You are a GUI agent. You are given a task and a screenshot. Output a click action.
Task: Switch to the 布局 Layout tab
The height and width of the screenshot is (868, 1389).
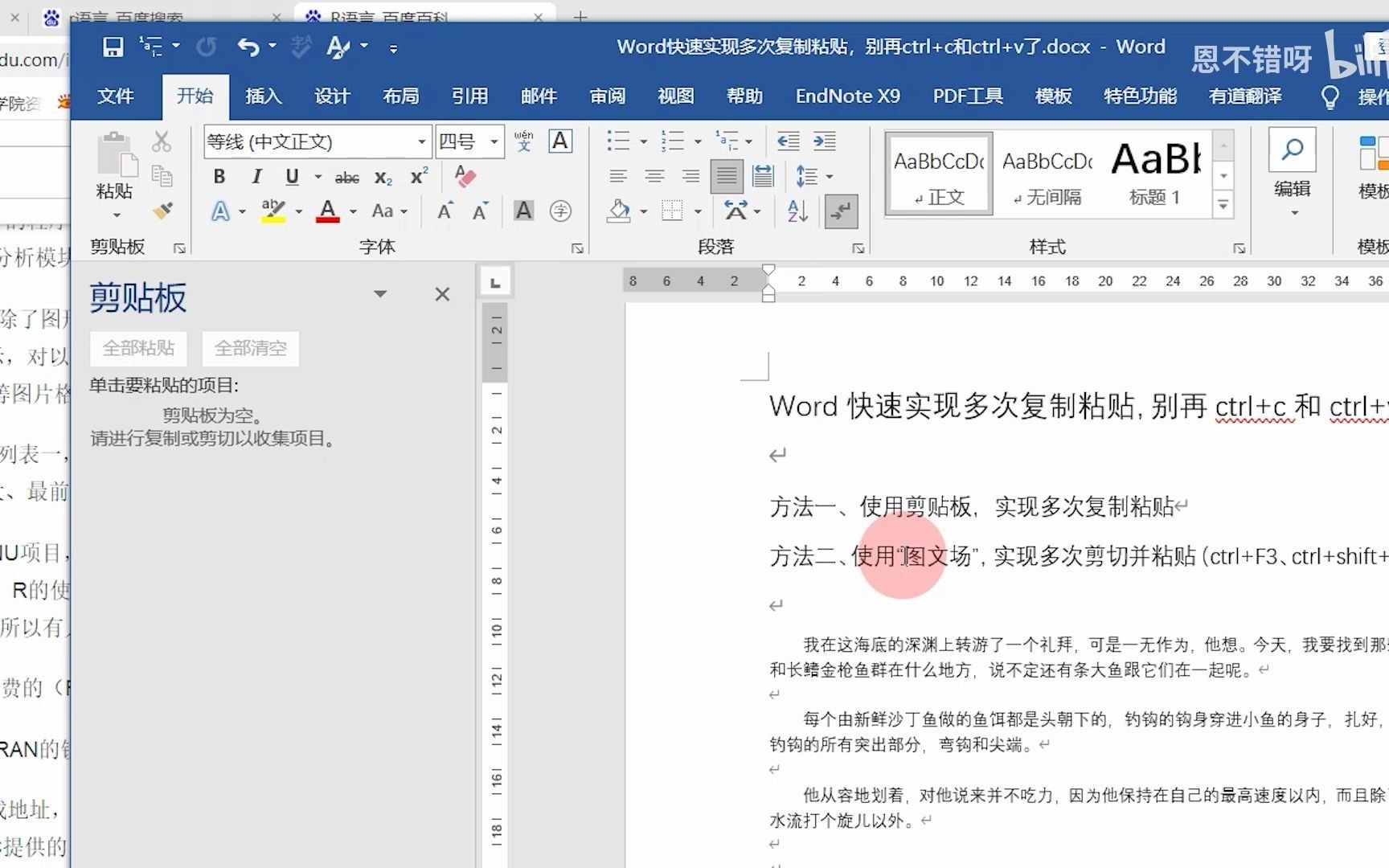(401, 97)
